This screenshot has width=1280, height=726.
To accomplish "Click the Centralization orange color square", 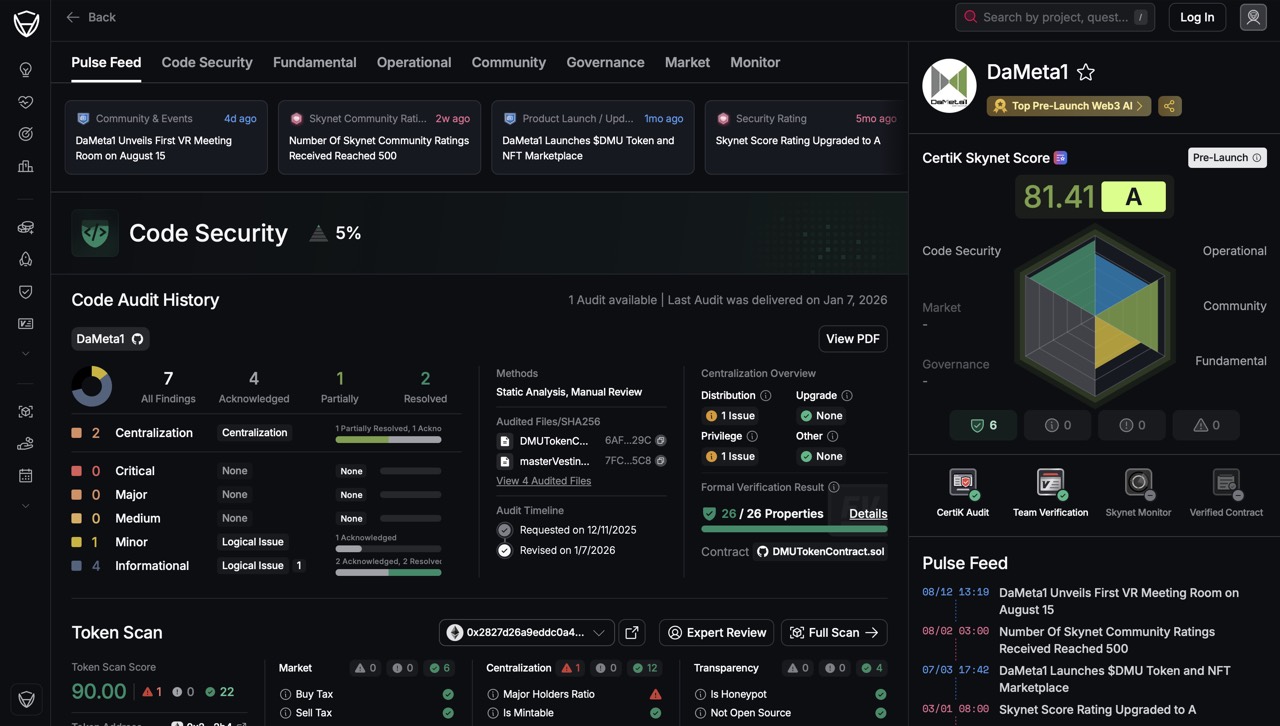I will pos(77,433).
